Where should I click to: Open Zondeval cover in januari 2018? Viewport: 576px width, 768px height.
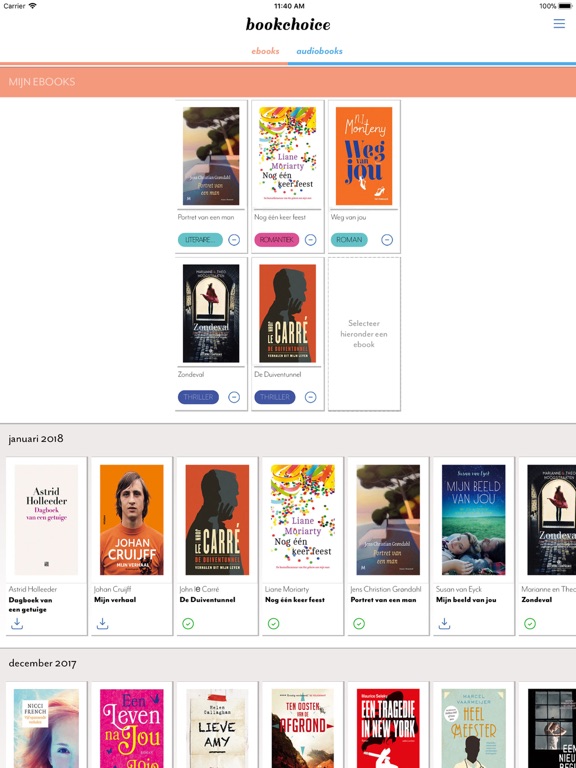pyautogui.click(x=552, y=520)
